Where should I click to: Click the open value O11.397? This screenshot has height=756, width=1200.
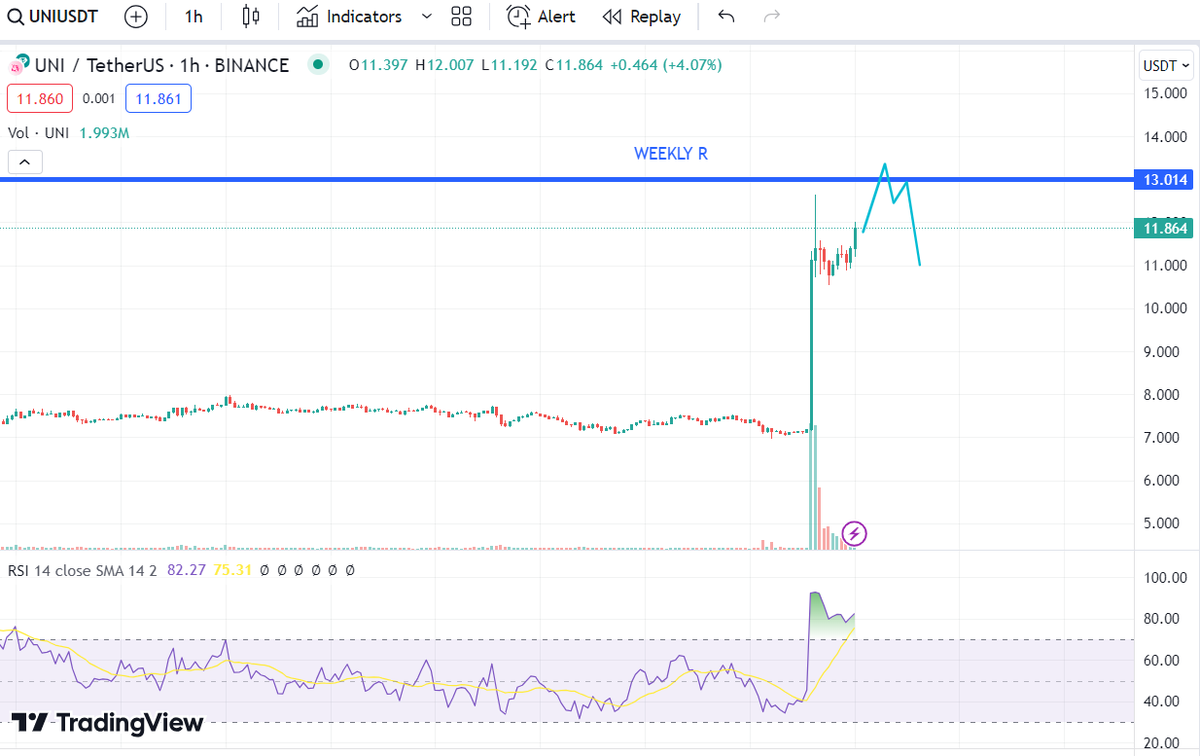point(378,65)
